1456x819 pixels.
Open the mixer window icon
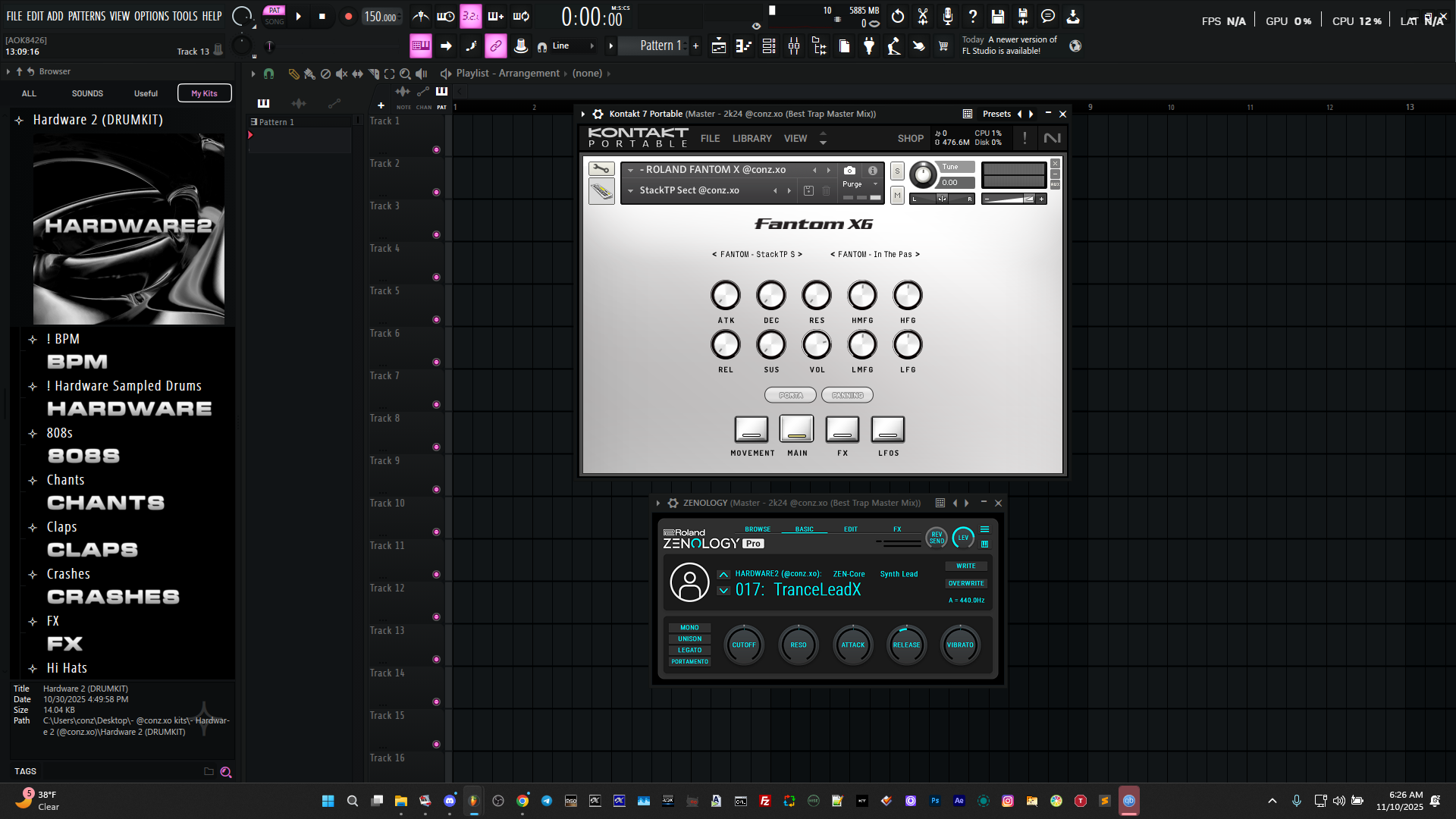pyautogui.click(x=794, y=46)
